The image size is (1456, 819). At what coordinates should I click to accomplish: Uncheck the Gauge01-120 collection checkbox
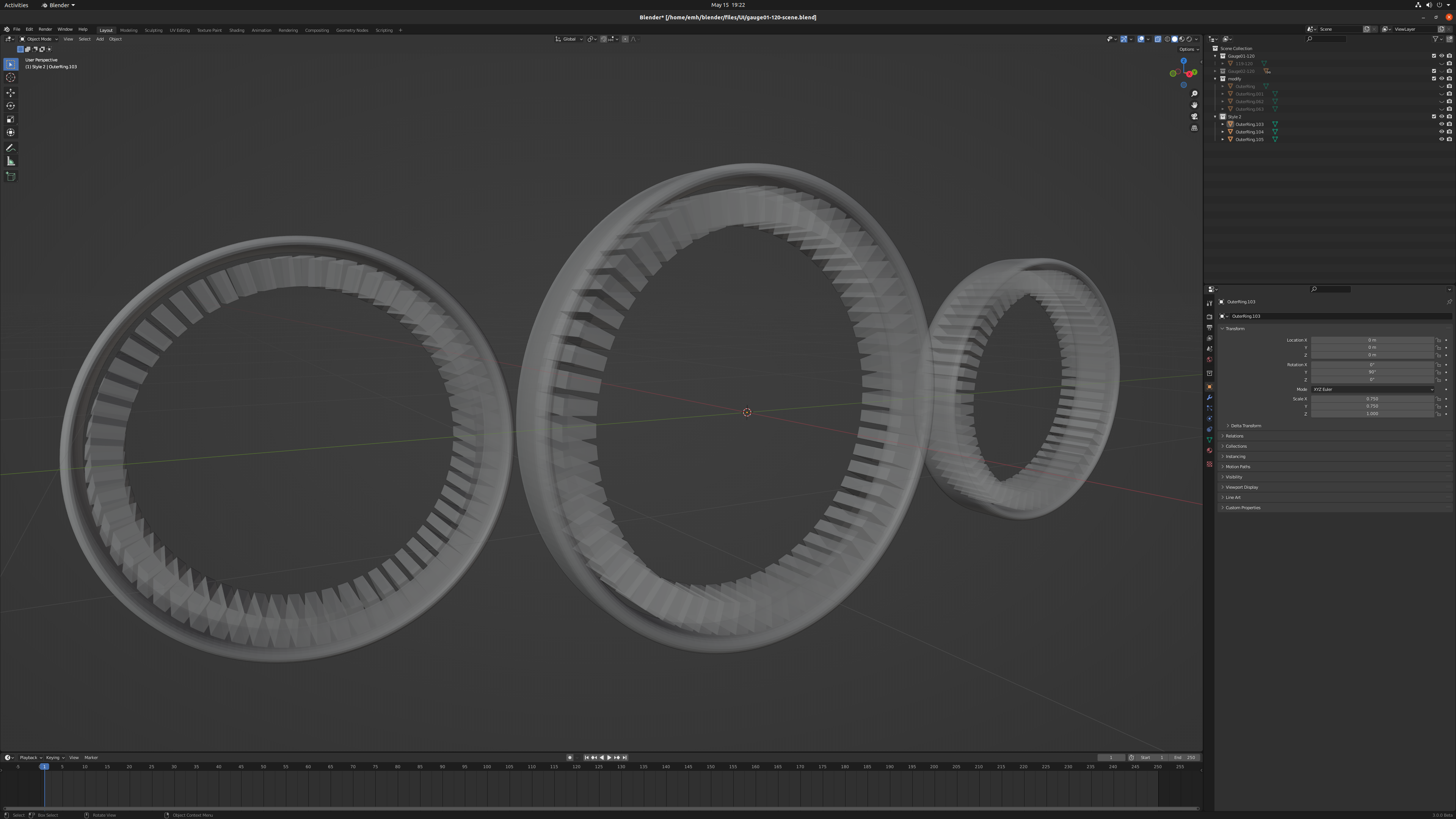pos(1434,56)
